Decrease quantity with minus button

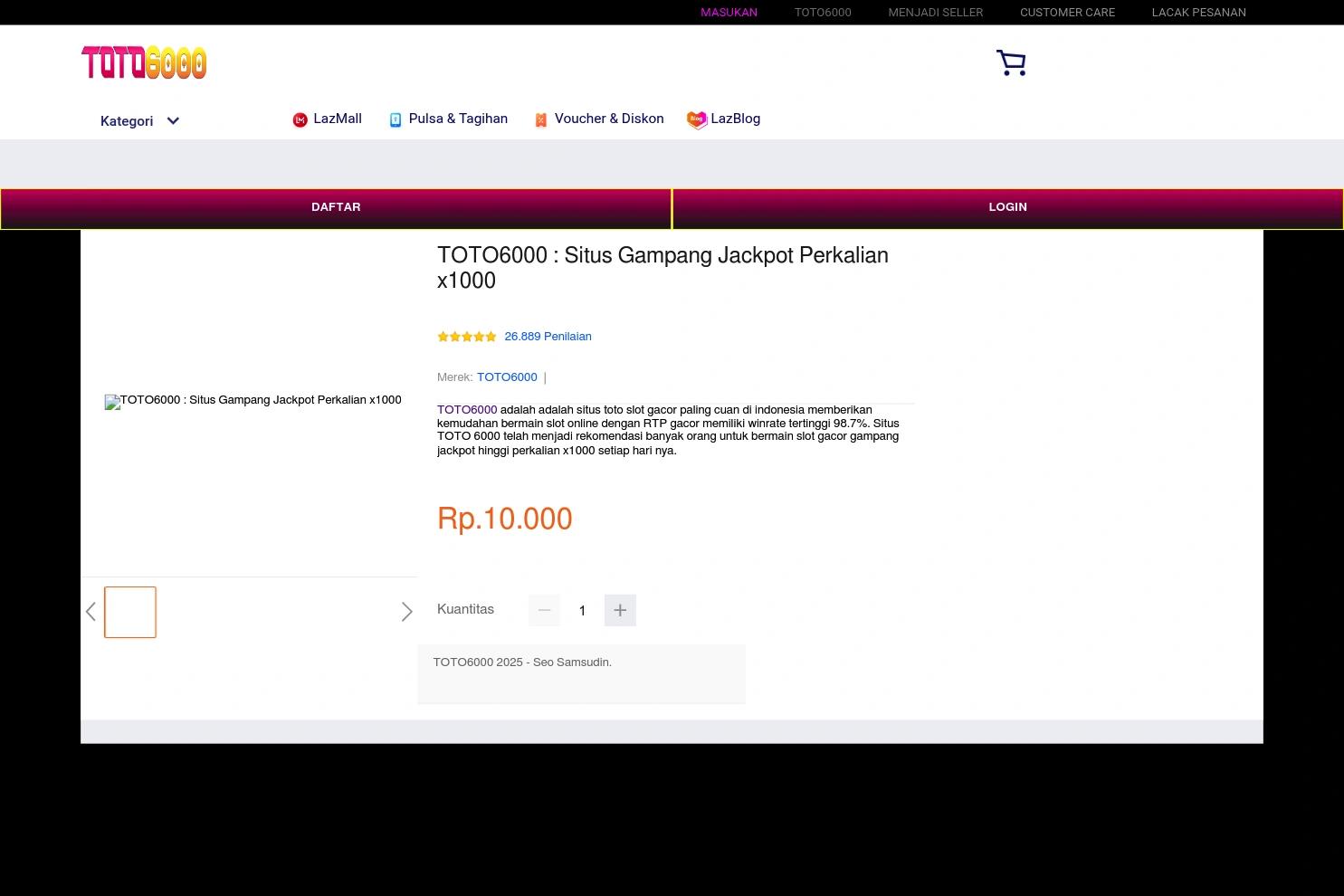544,611
